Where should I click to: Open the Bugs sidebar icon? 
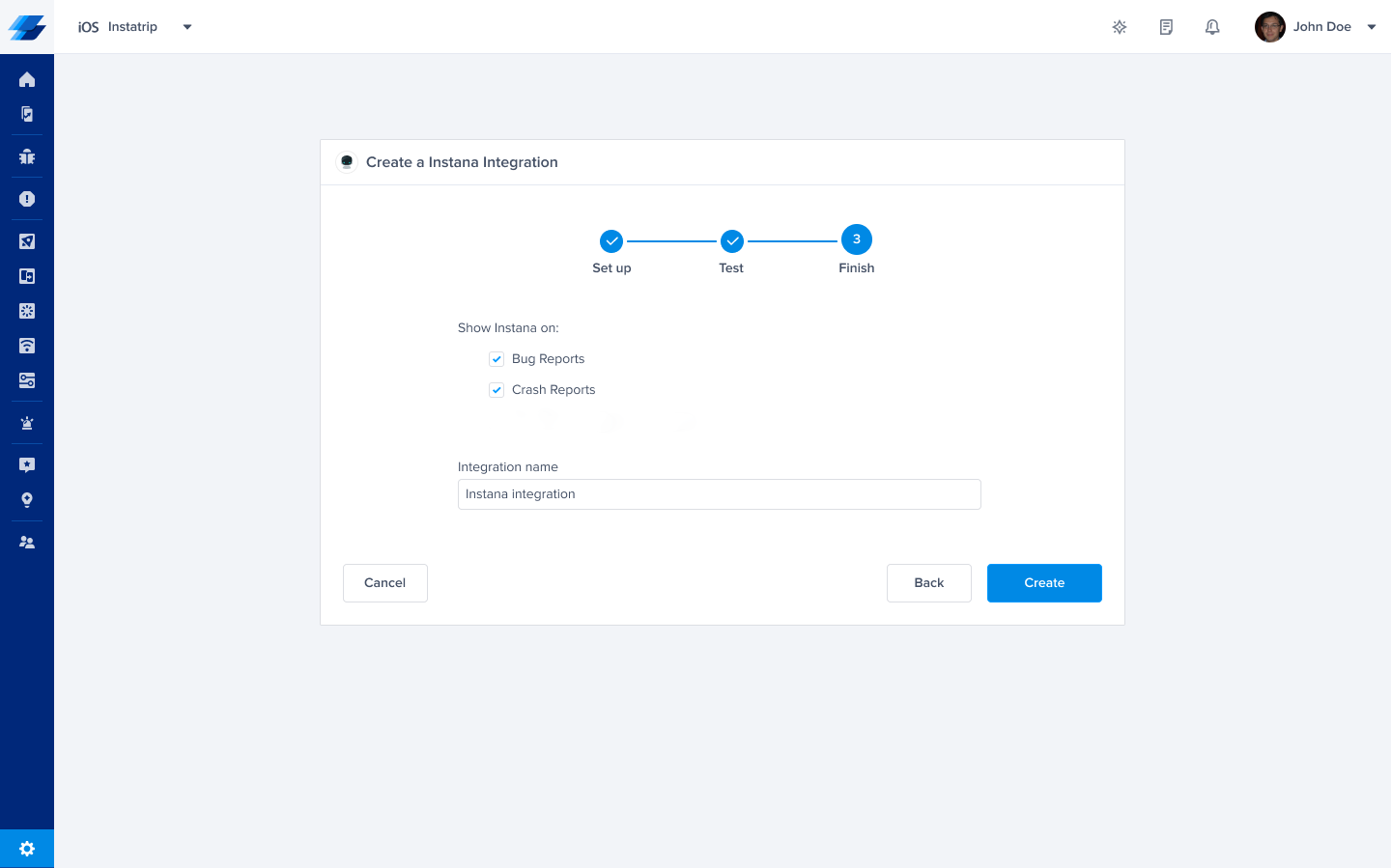click(x=27, y=156)
